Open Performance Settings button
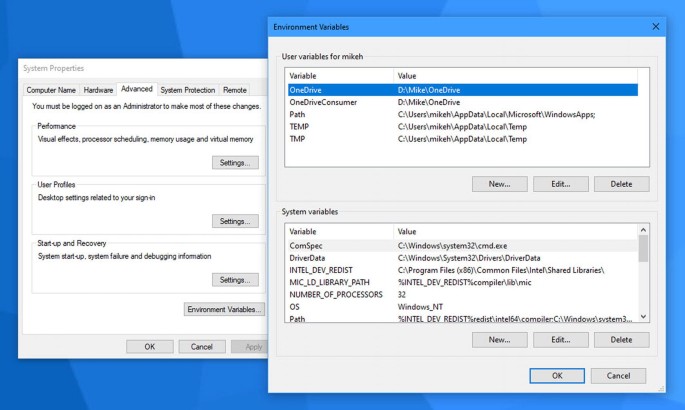 pyautogui.click(x=235, y=163)
